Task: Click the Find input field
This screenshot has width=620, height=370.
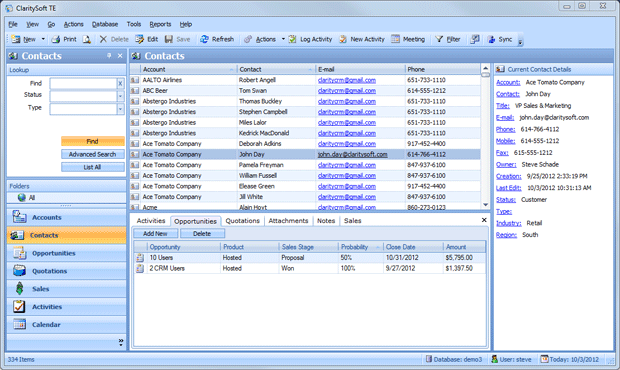Action: 83,83
